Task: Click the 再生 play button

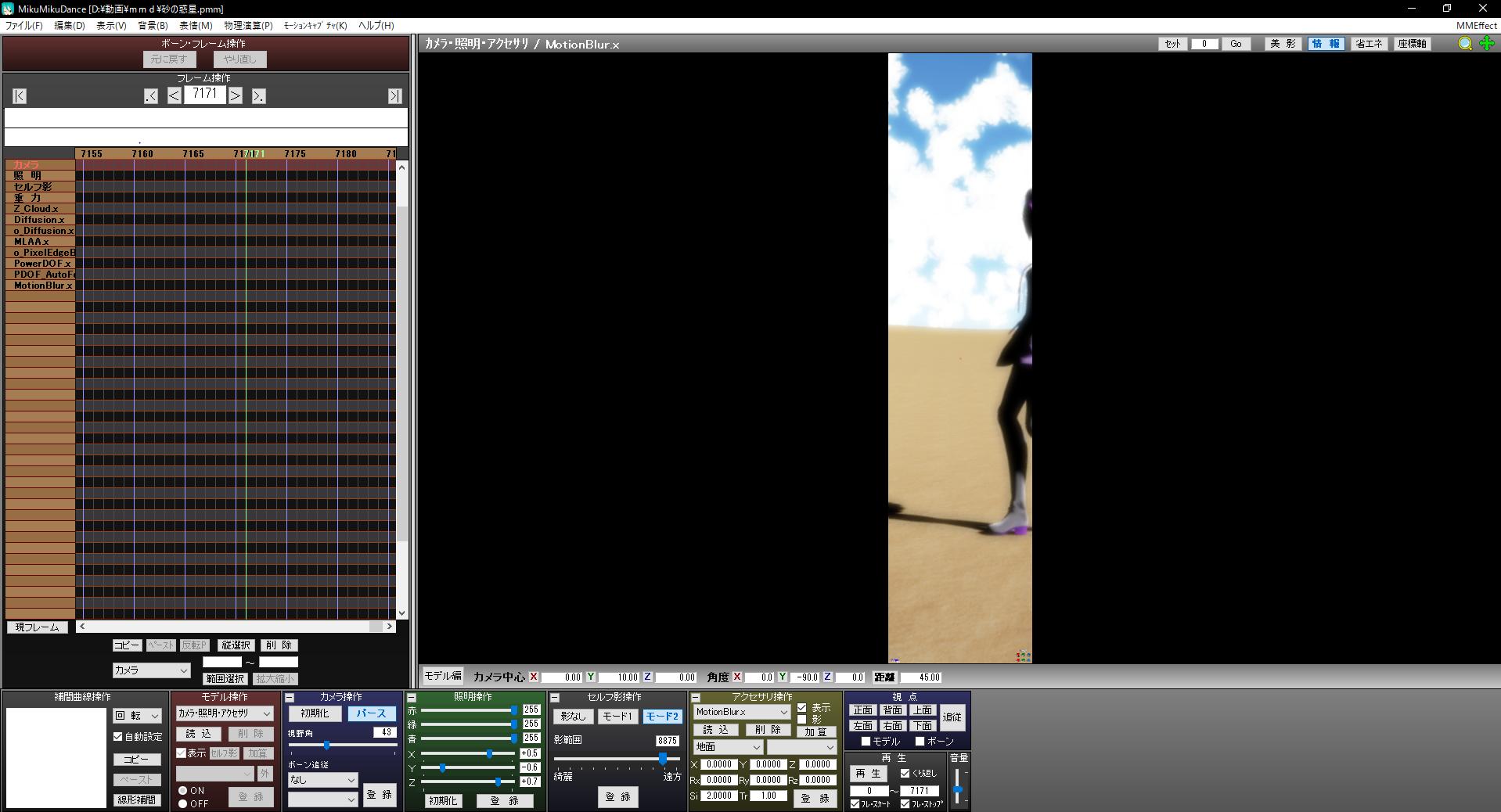Action: (869, 774)
